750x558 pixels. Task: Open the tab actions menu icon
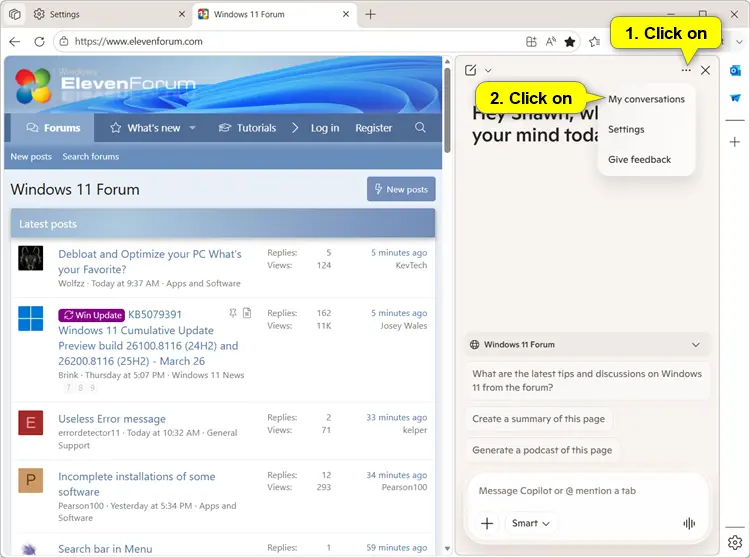15,14
